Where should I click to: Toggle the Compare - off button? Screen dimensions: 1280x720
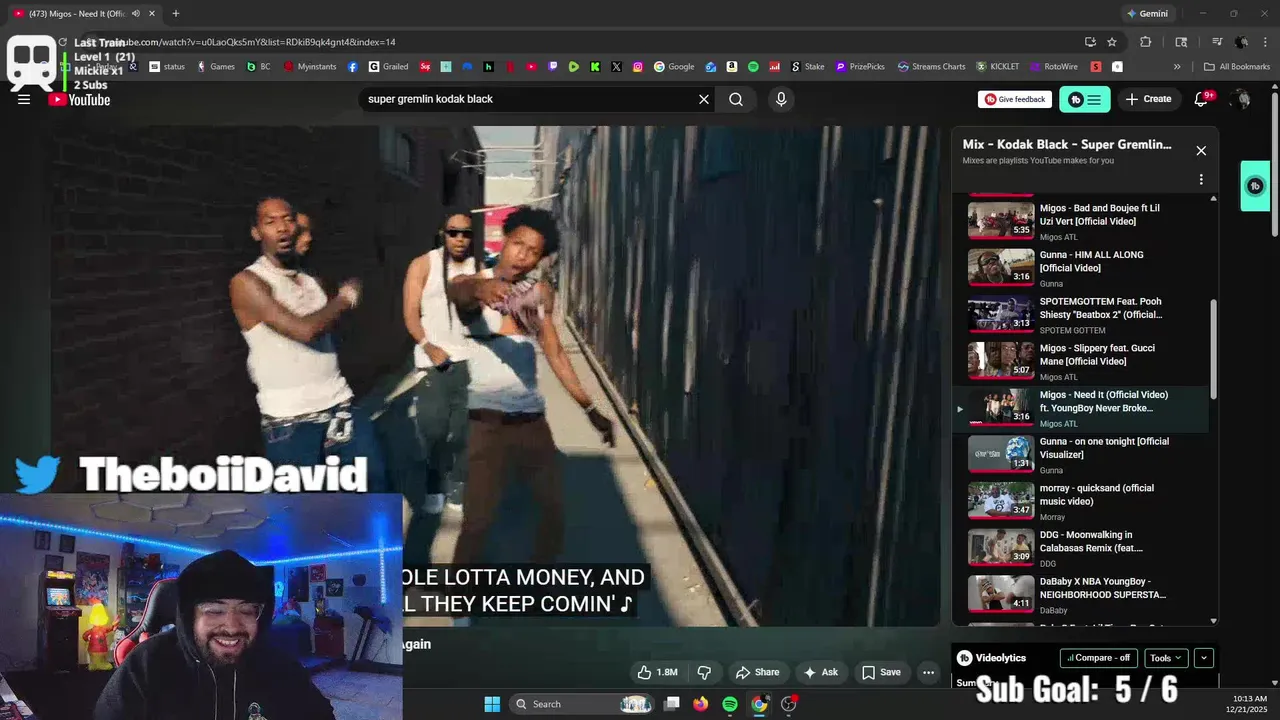[1099, 658]
